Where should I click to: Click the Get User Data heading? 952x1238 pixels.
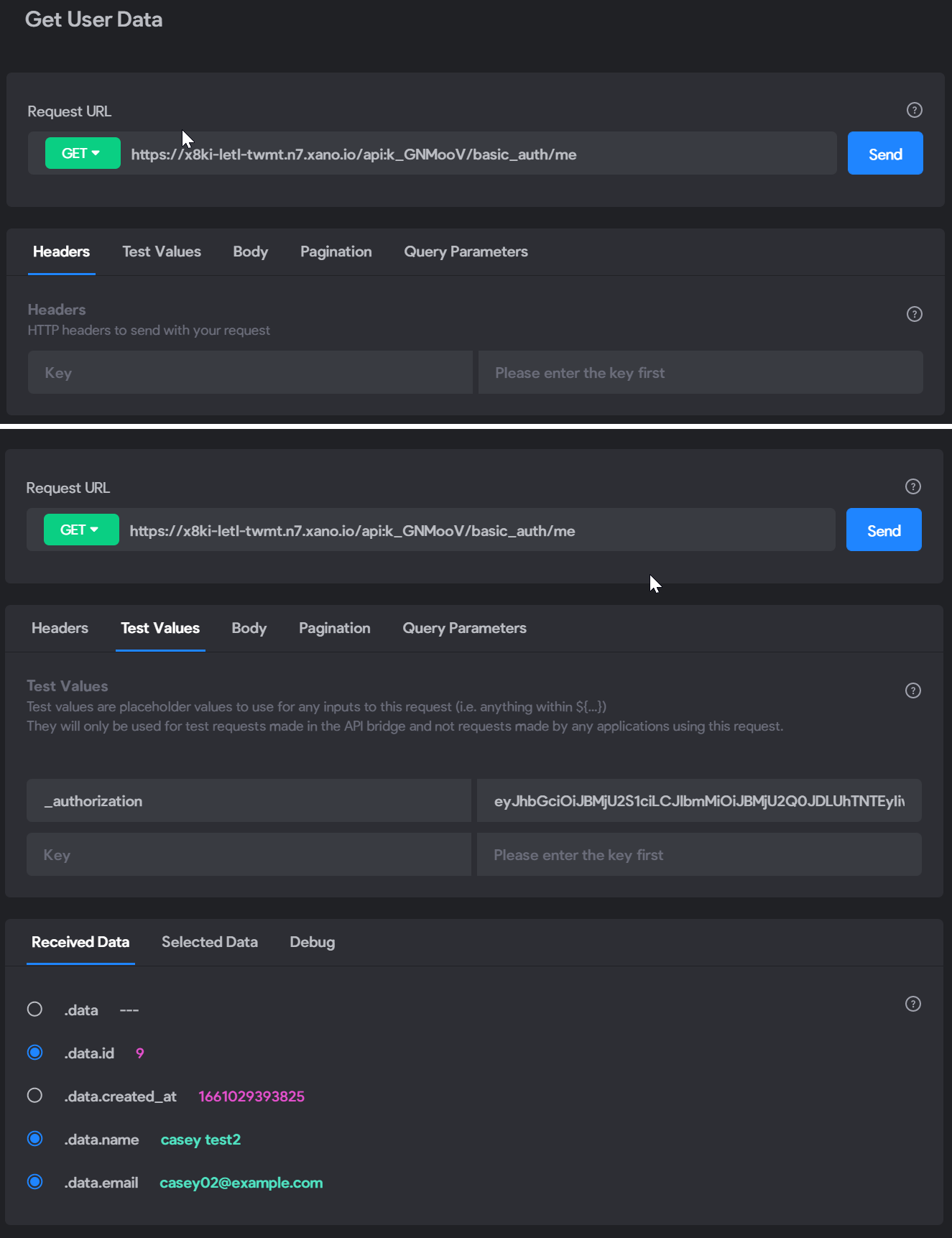pos(94,19)
